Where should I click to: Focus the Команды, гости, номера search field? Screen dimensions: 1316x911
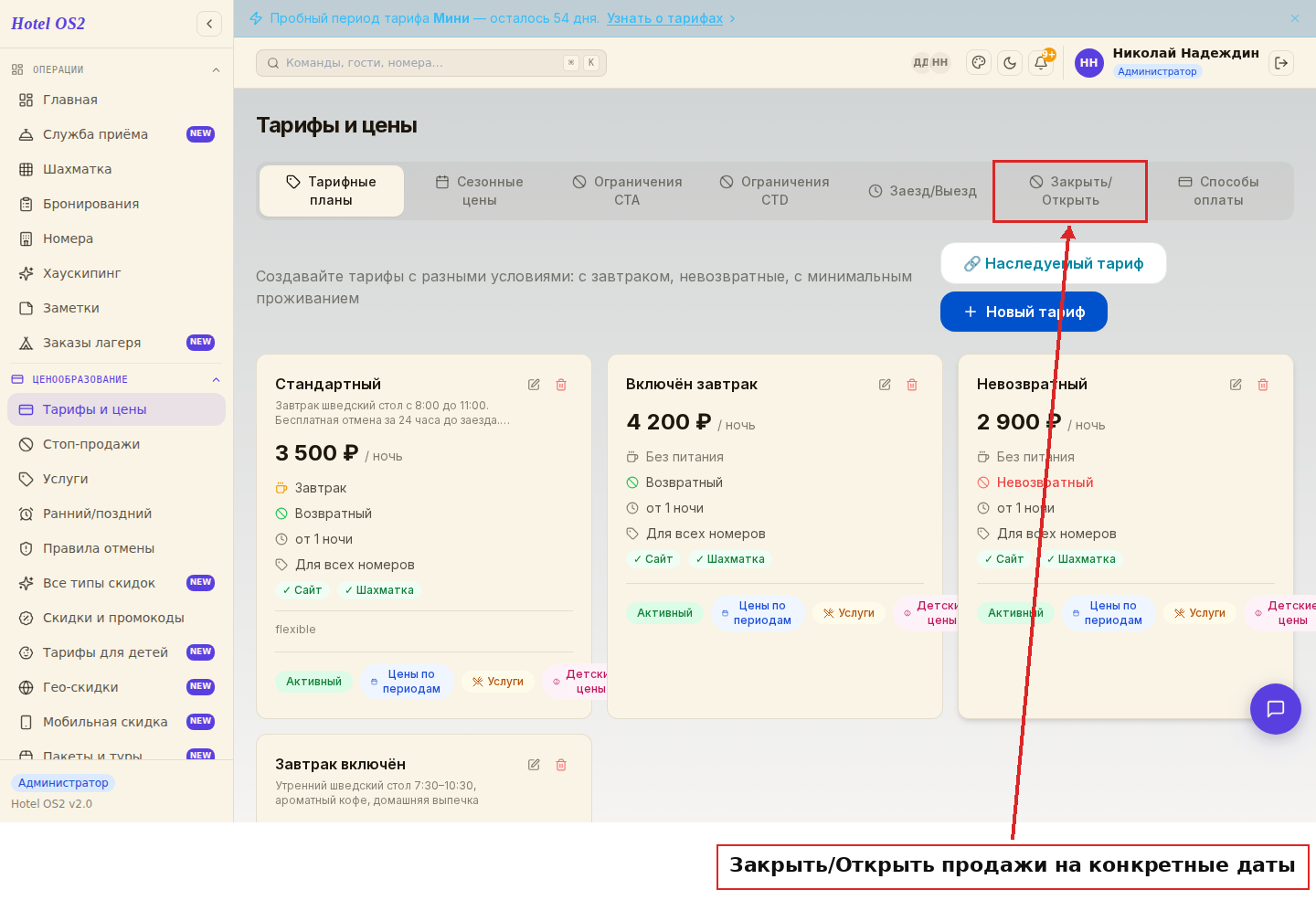coord(431,63)
